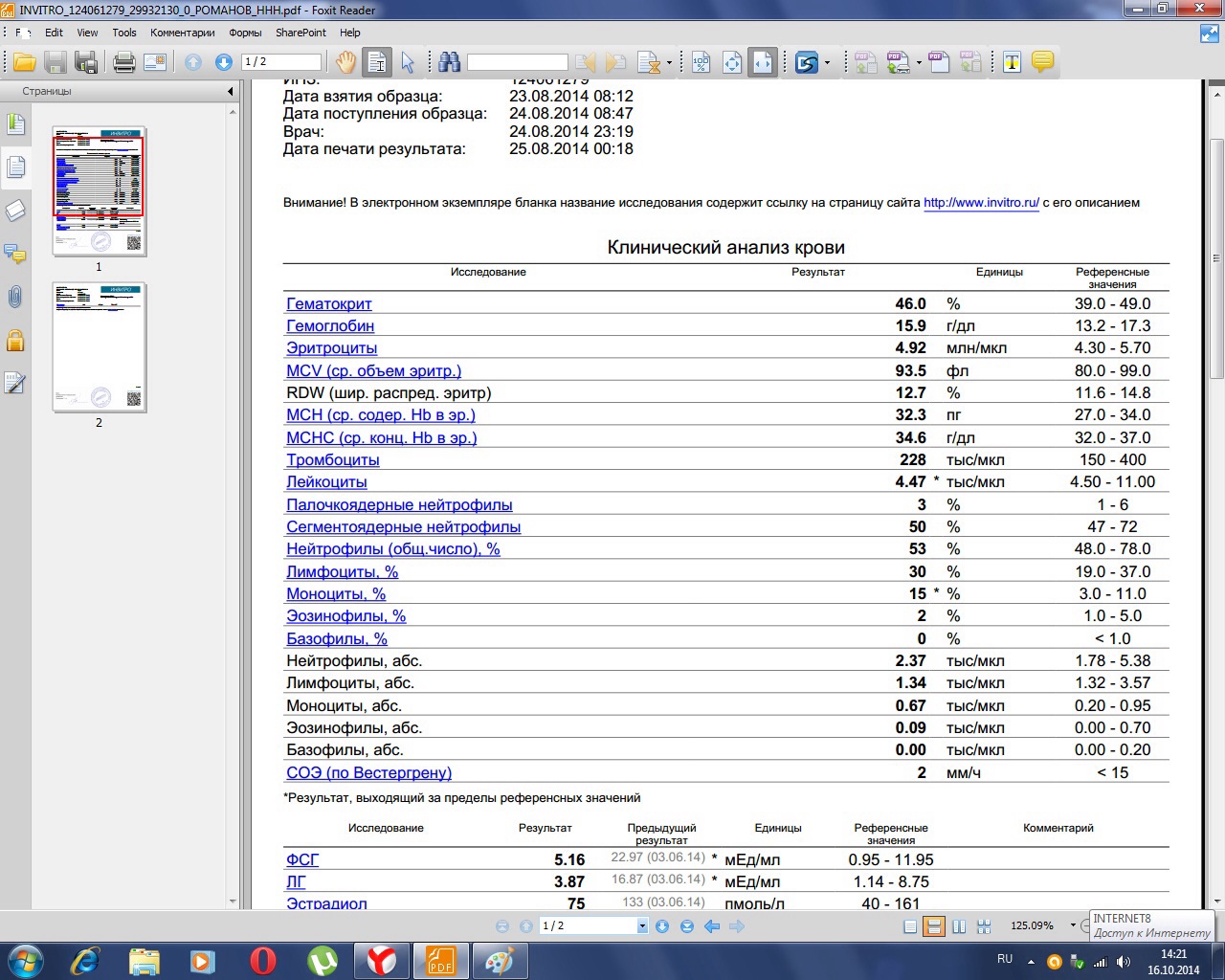
Task: Click the Fit Page zoom icon
Action: click(x=732, y=63)
